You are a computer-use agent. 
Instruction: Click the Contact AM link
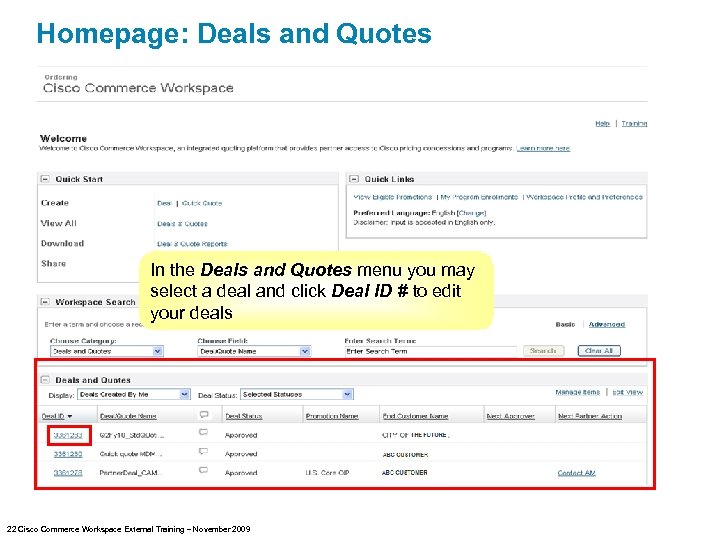[577, 473]
